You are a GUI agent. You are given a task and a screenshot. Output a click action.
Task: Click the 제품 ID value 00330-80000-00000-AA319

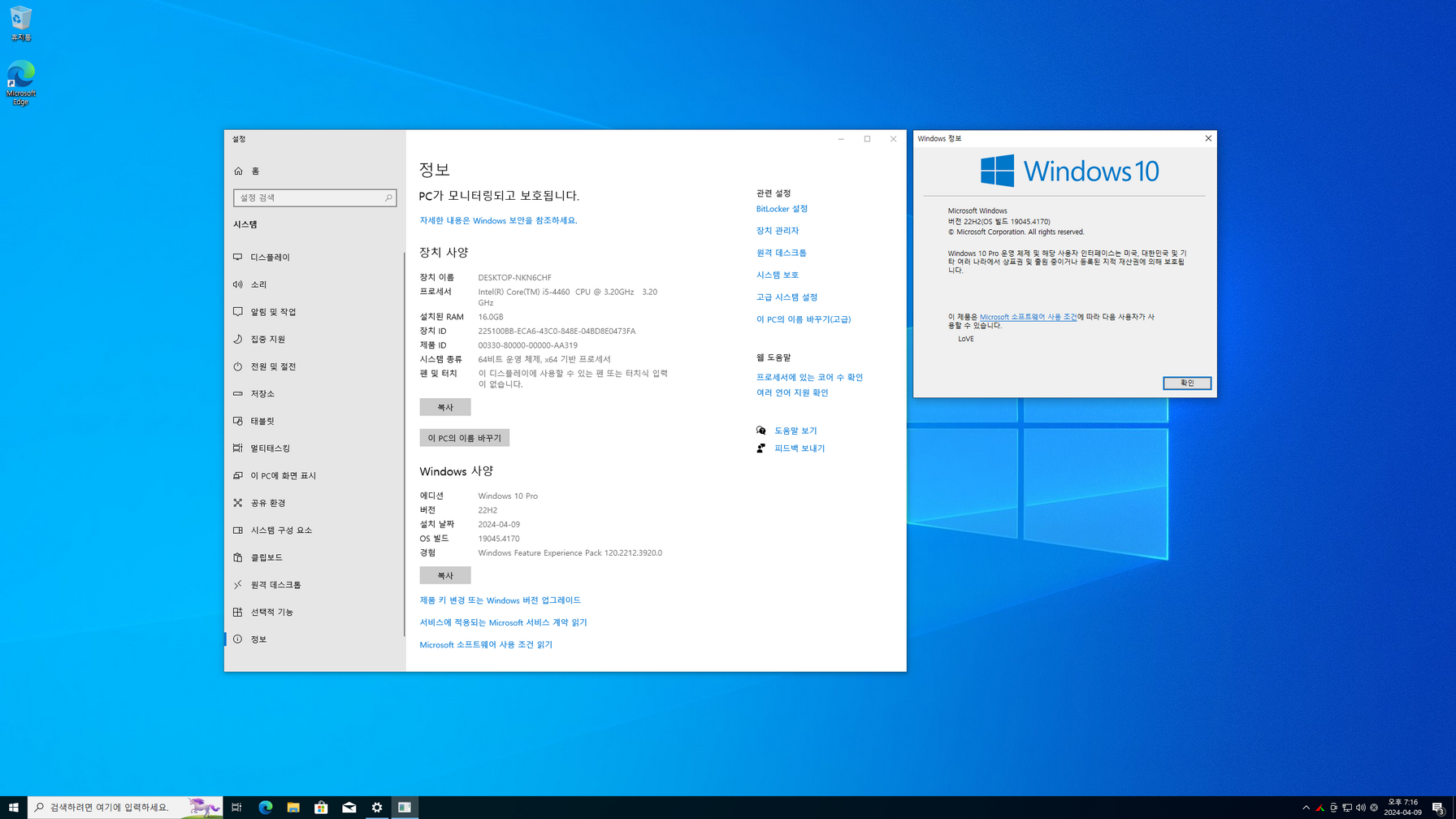coord(528,345)
